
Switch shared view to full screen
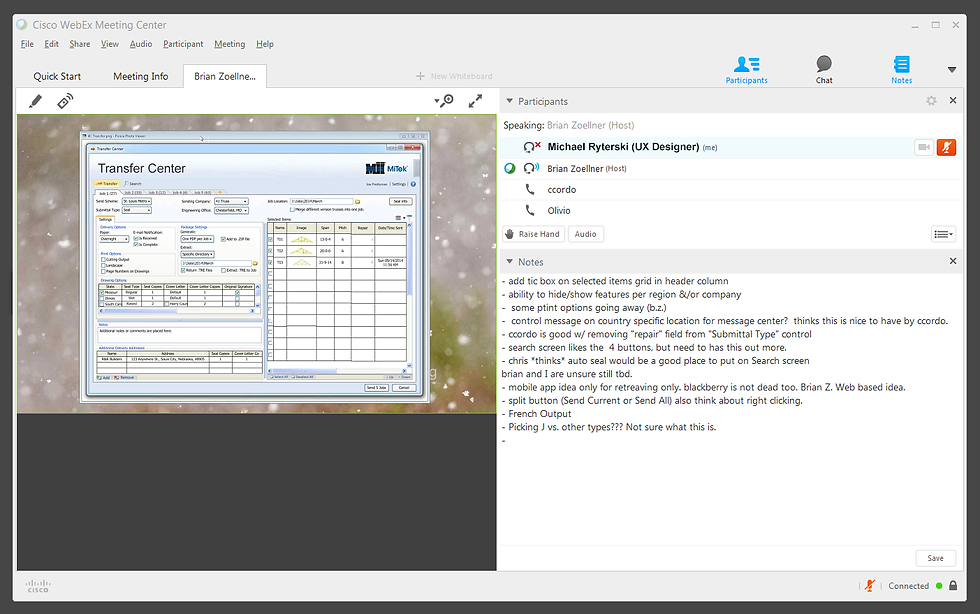(476, 101)
